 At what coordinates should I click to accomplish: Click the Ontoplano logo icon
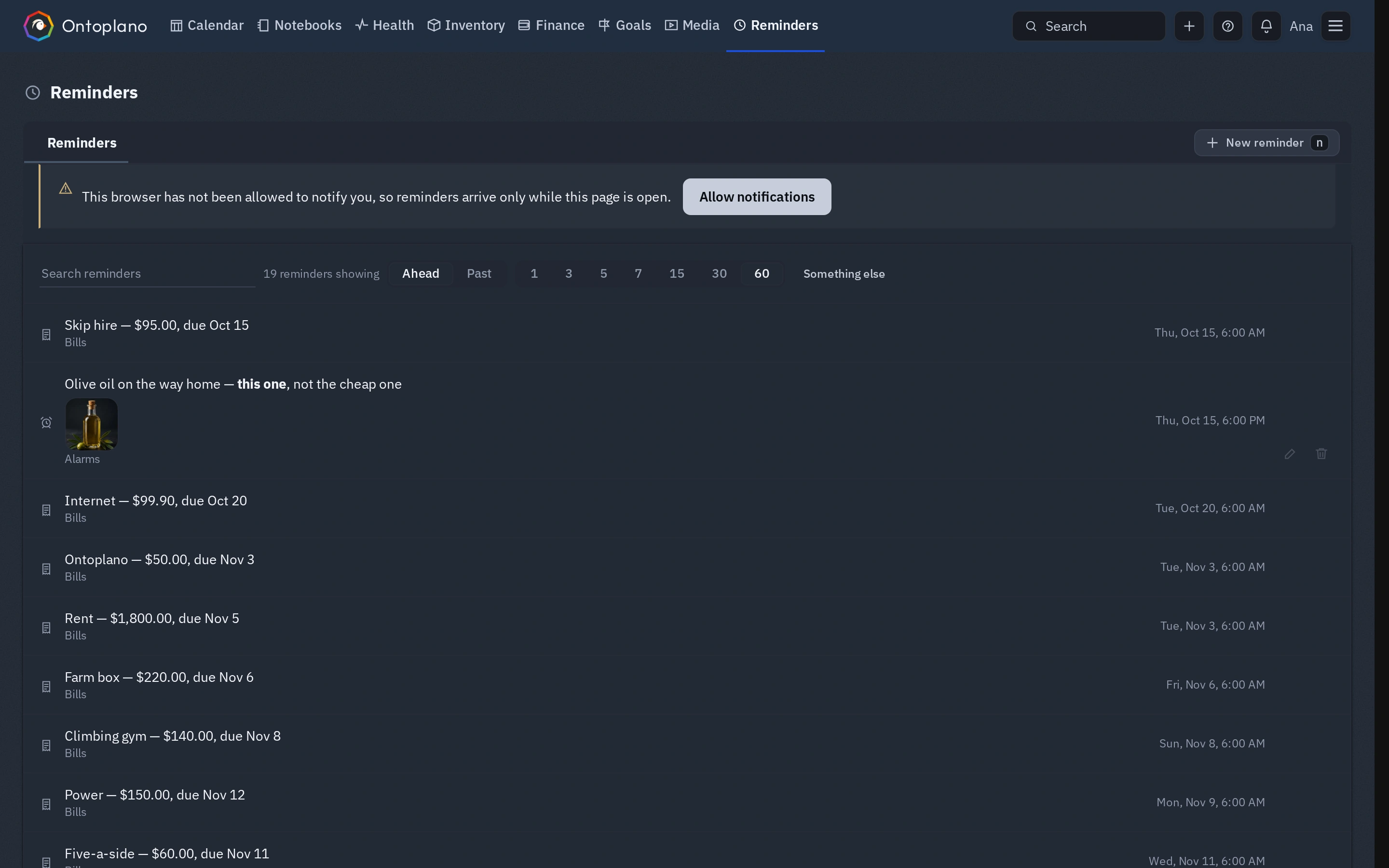click(39, 26)
